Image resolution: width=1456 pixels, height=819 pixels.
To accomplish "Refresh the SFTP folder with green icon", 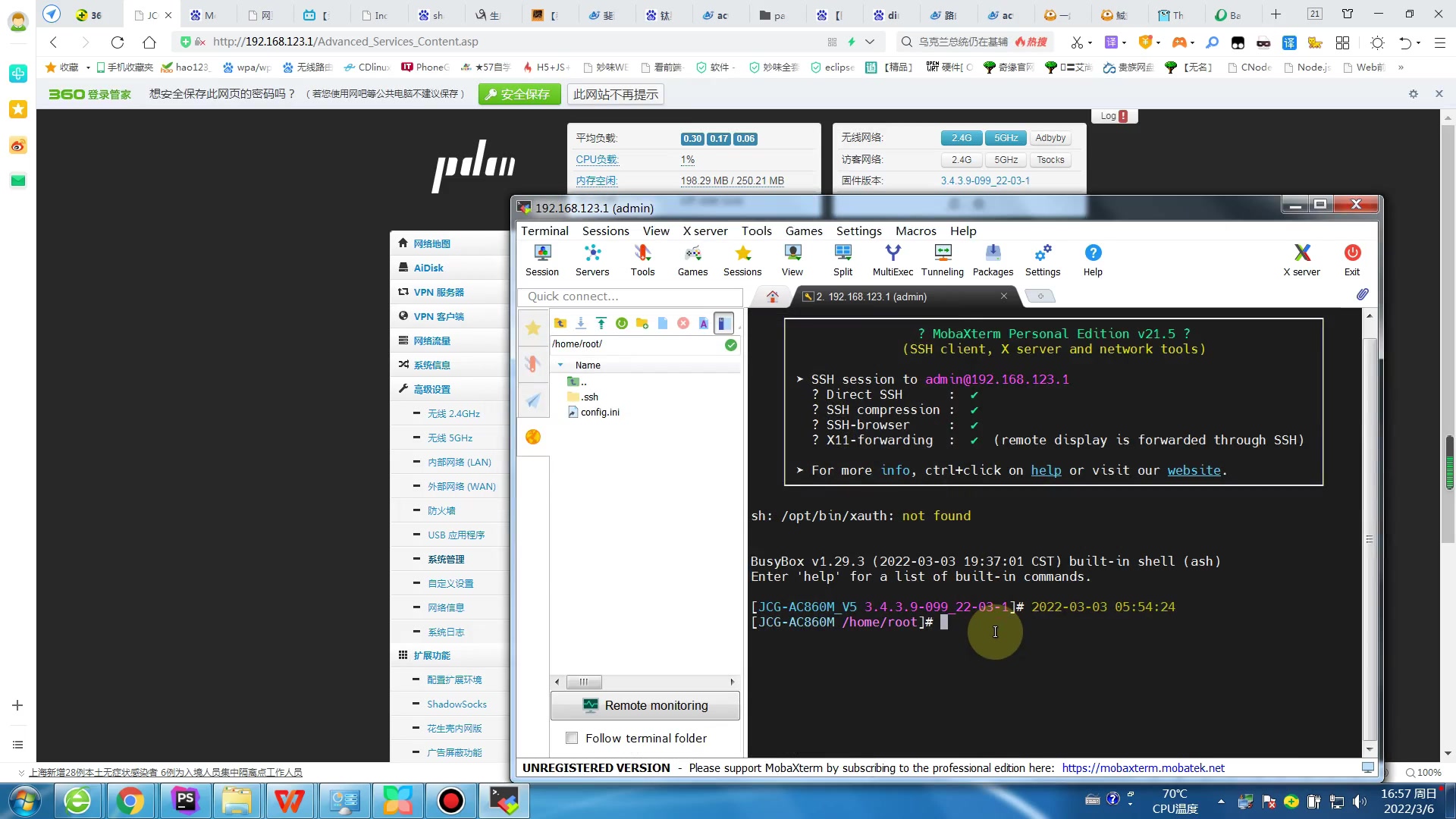I will pyautogui.click(x=622, y=324).
